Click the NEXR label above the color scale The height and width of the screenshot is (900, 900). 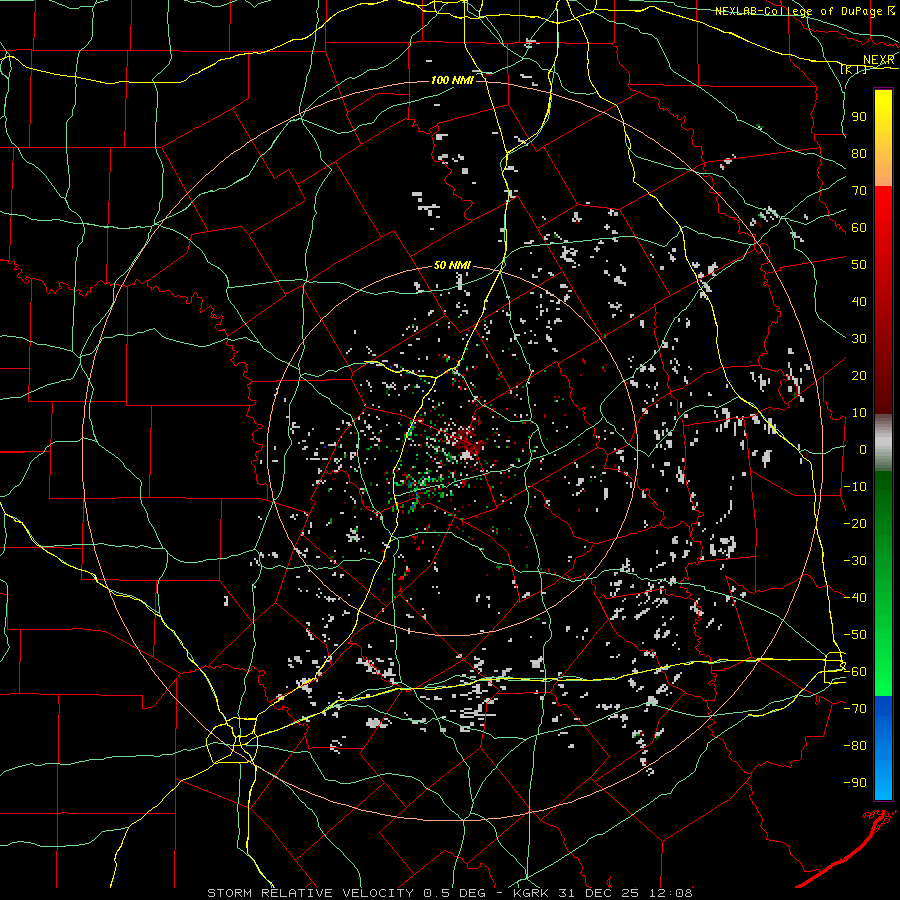(878, 60)
